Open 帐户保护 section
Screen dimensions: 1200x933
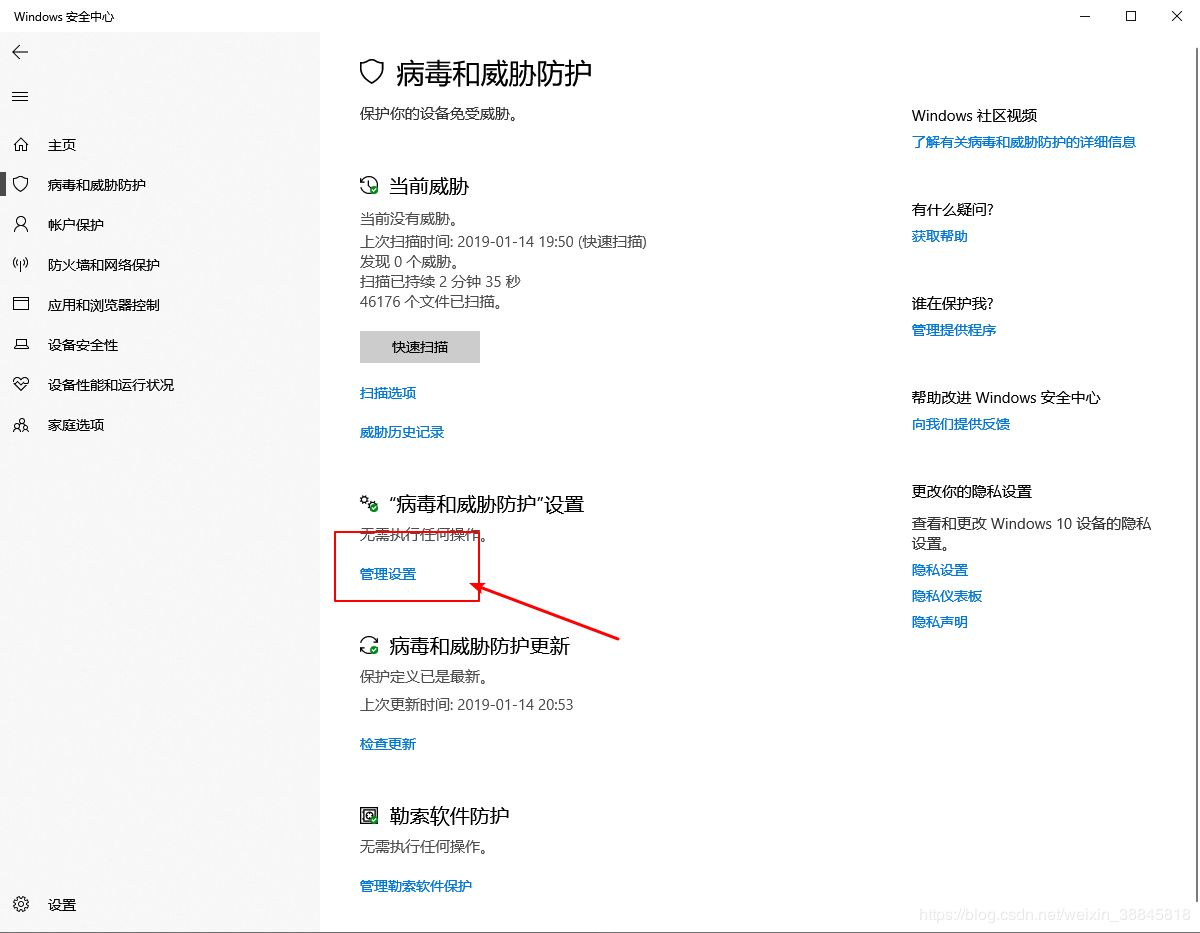tap(76, 225)
